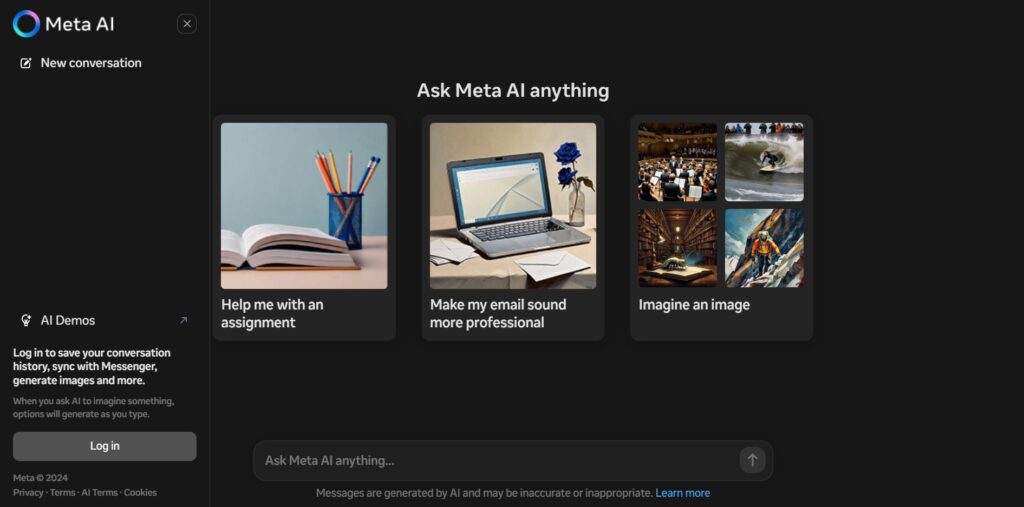
Task: Open the AI Terms link
Action: [100, 493]
